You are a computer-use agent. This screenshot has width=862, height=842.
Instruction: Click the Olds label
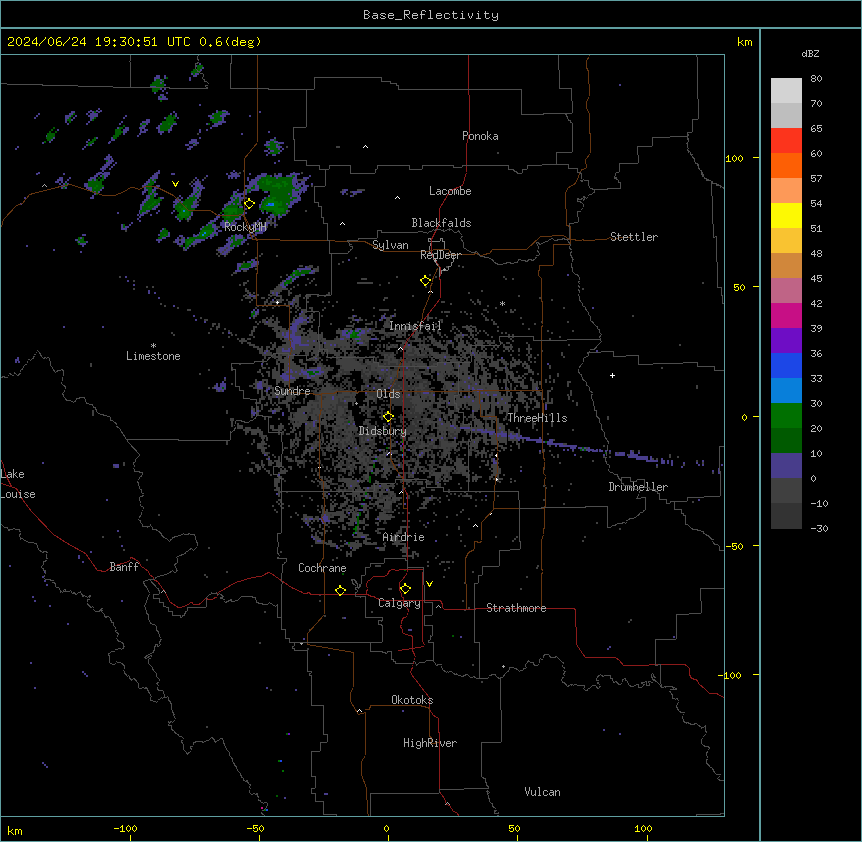tap(388, 394)
